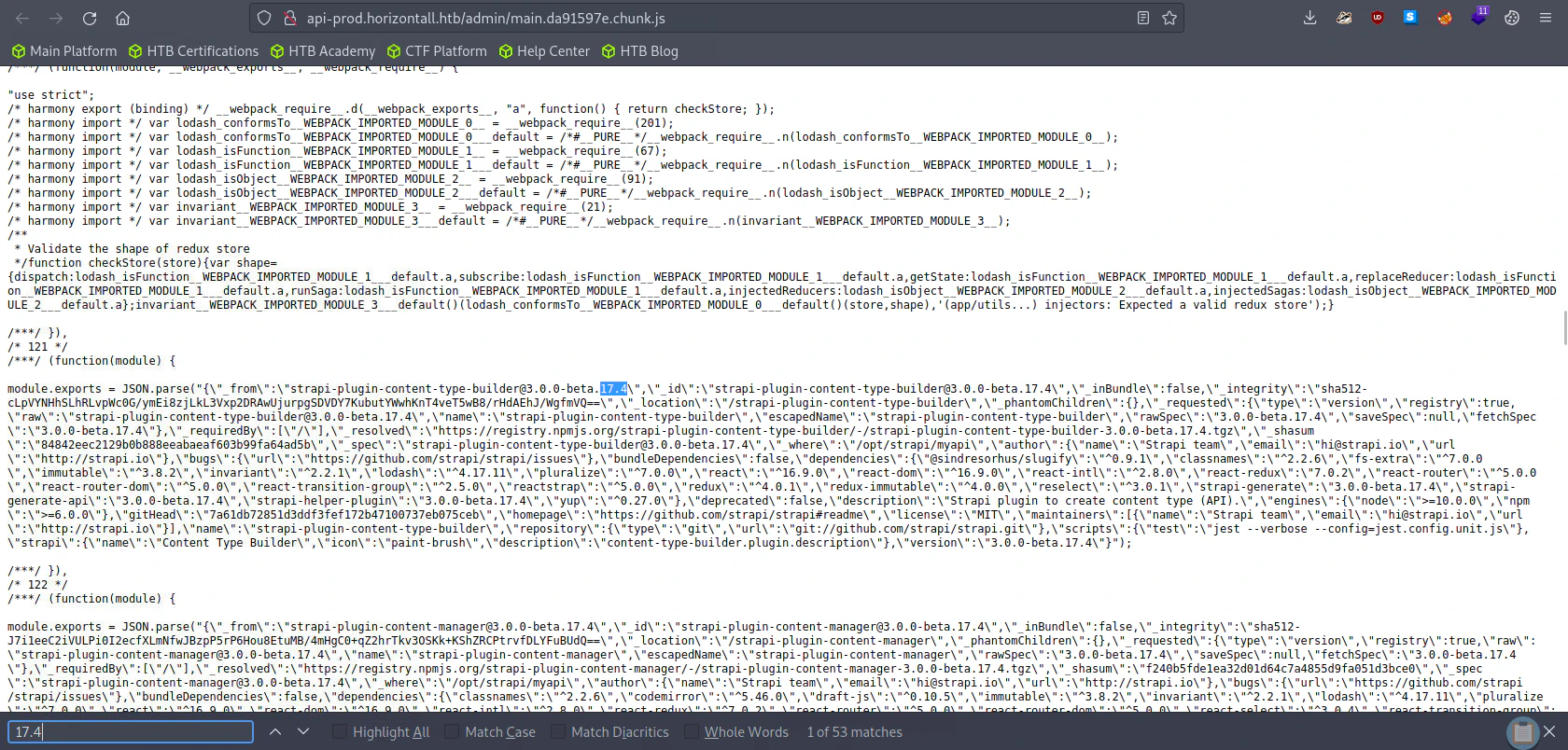The width and height of the screenshot is (1568, 750).
Task: Open the blue S extension
Action: pyautogui.click(x=1410, y=18)
